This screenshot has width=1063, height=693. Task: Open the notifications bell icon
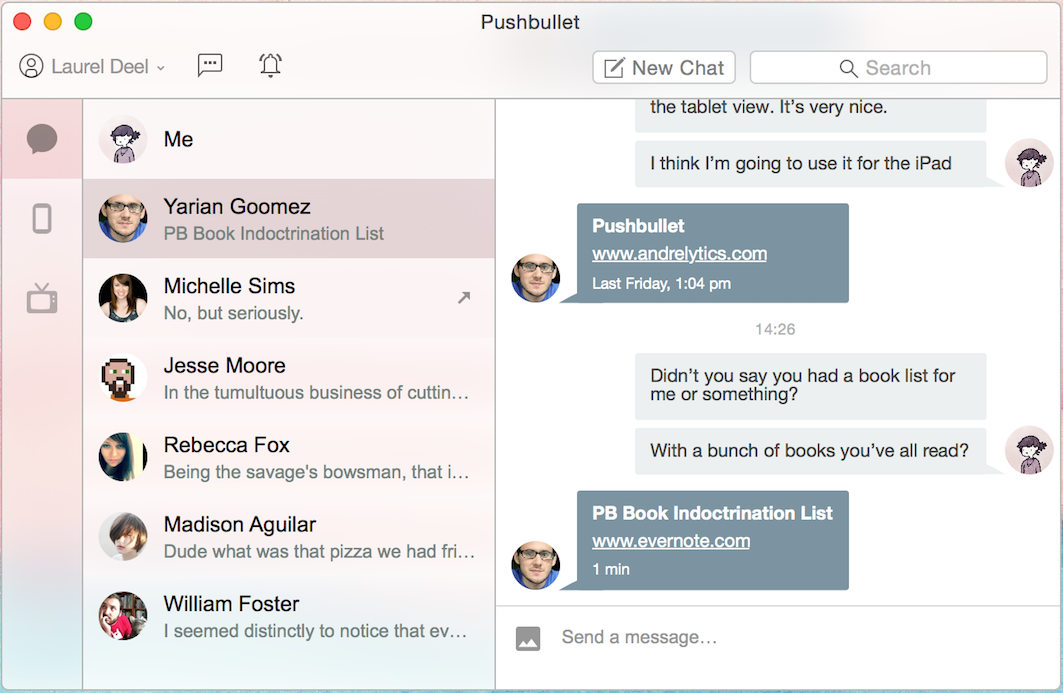270,65
